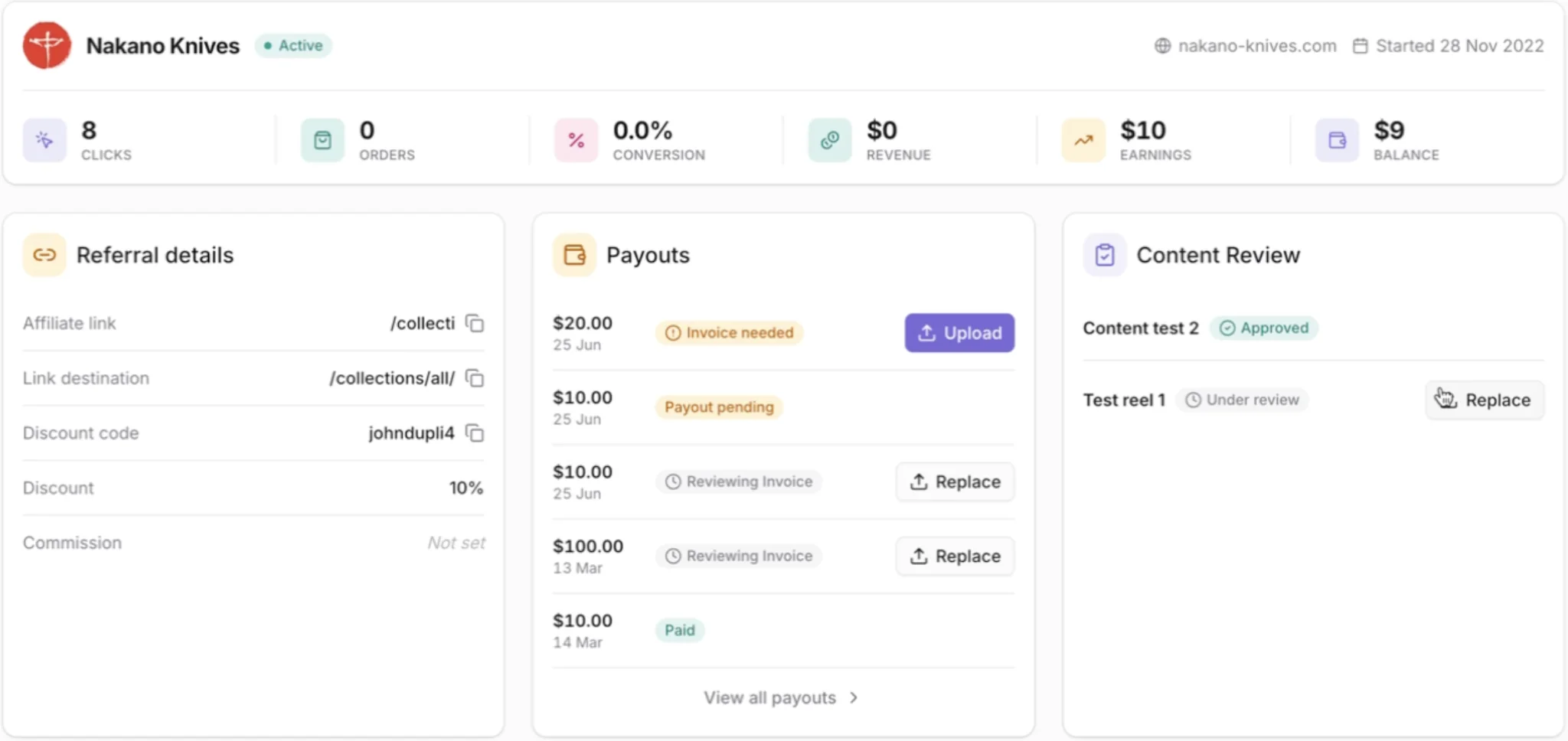Click the Payouts heading
Viewport: 1568px width, 741px height.
(x=648, y=255)
